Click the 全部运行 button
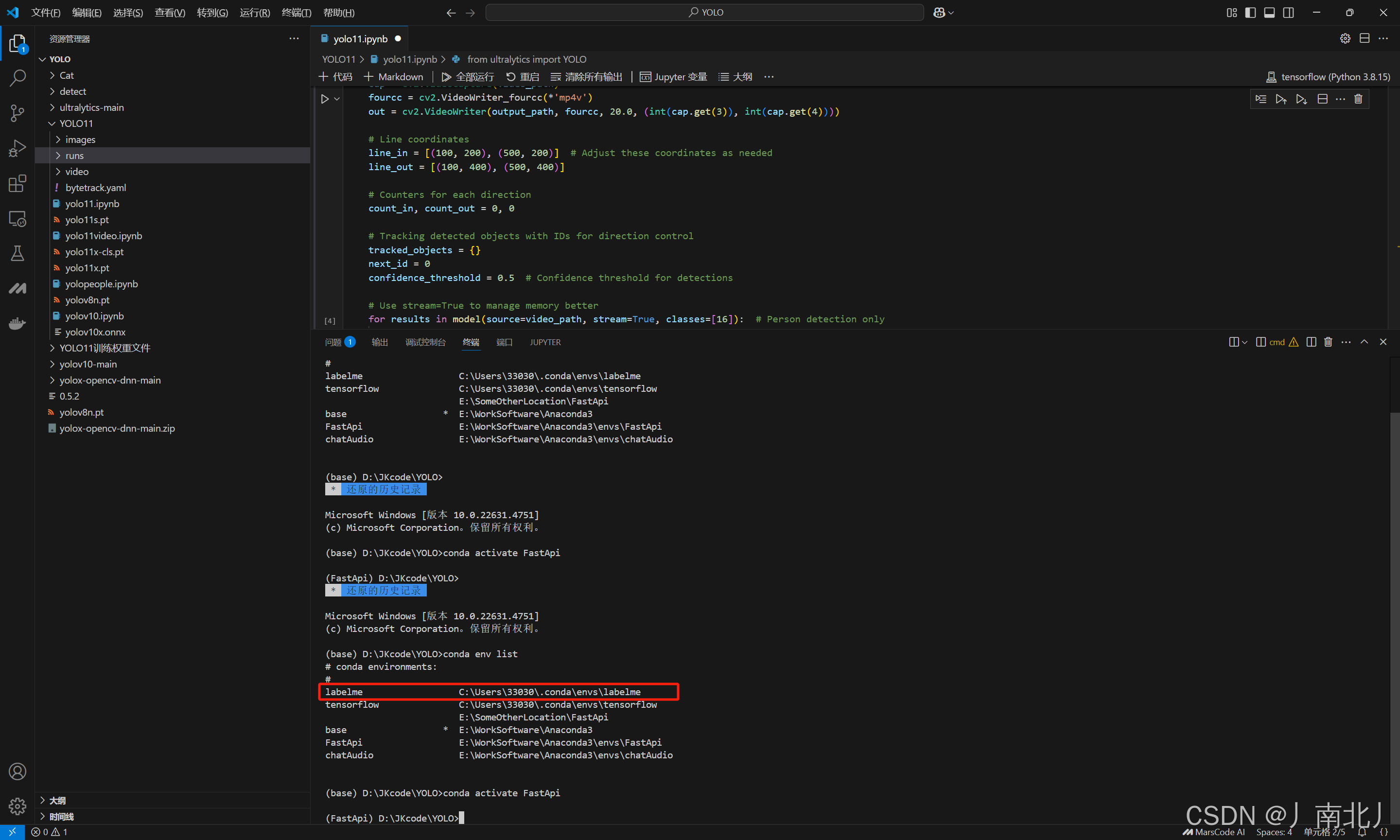Viewport: 1400px width, 840px height. (x=468, y=77)
